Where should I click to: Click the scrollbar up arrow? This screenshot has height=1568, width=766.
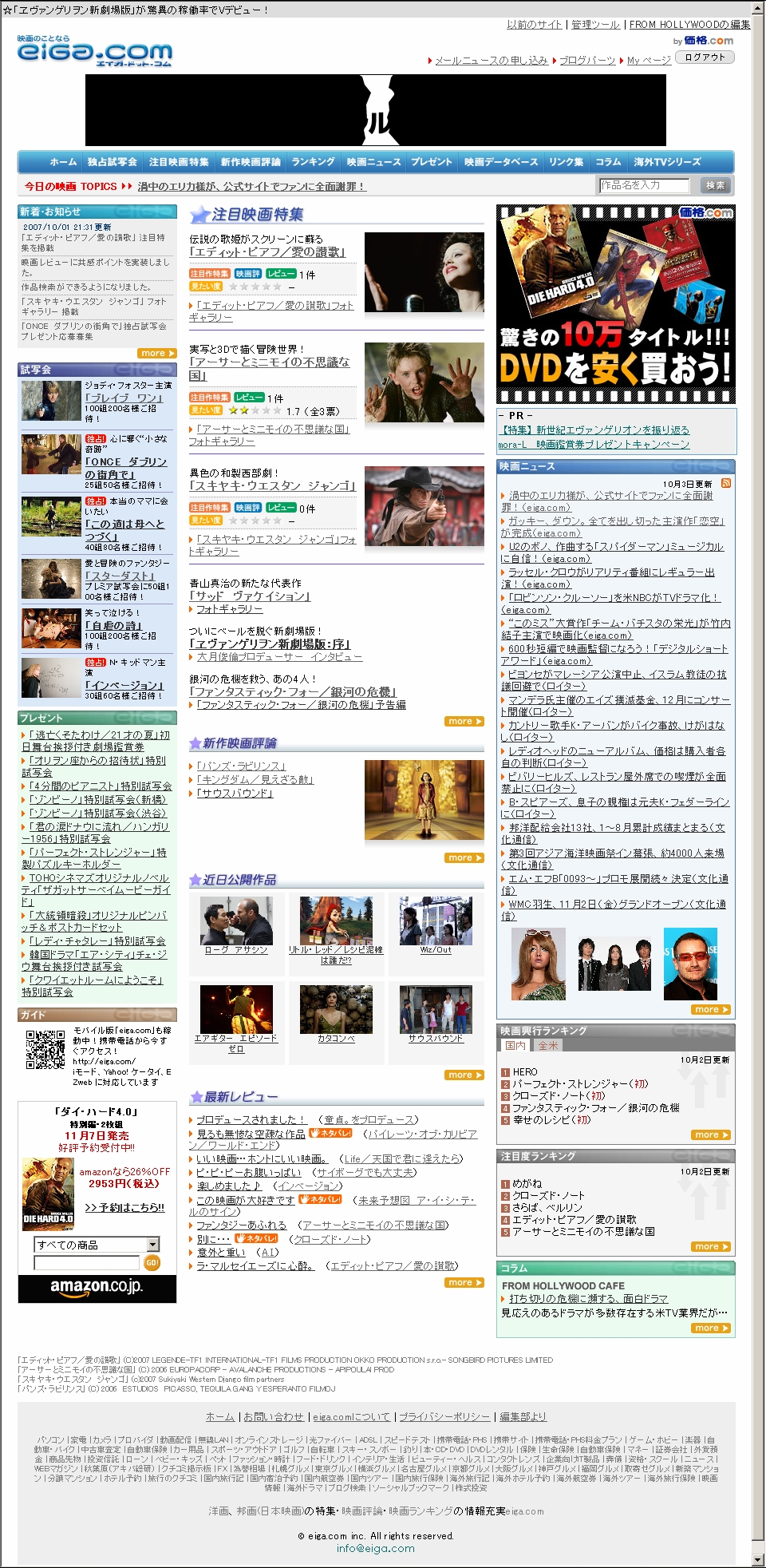758,10
